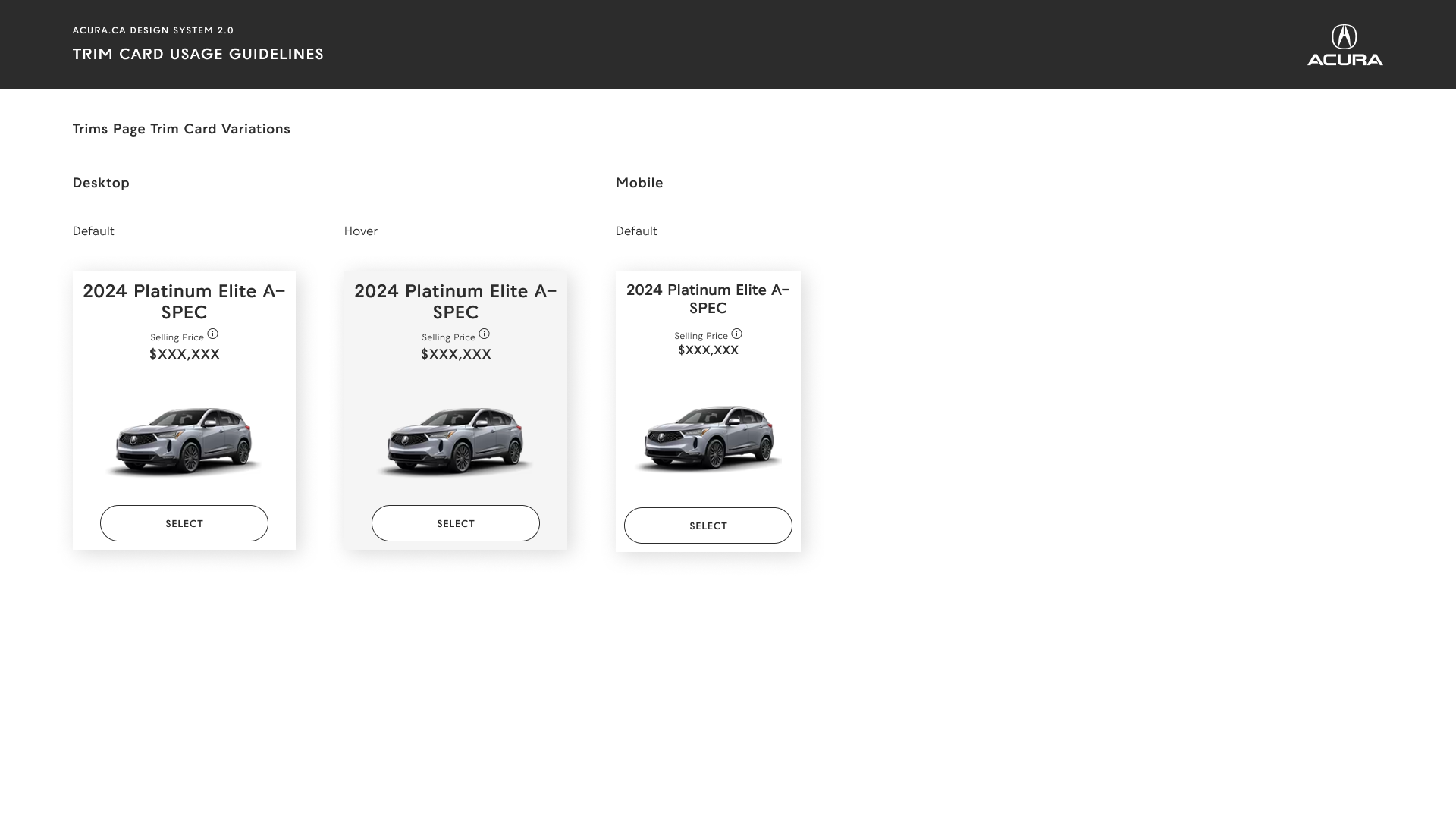
Task: Click the car image on Desktop Default card
Action: 184,441
